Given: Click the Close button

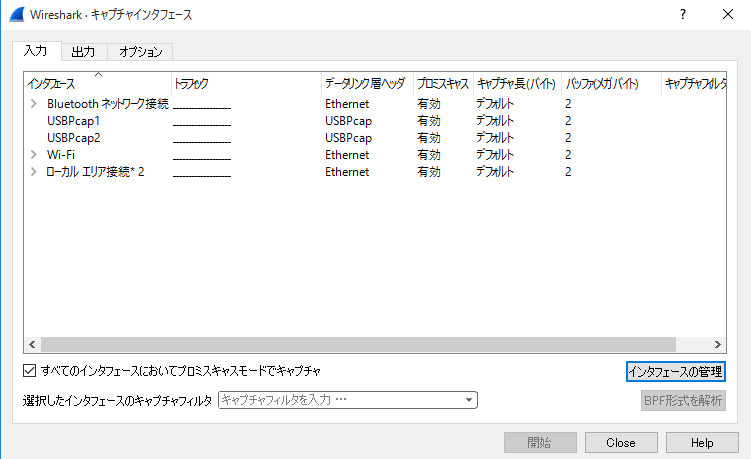Looking at the screenshot, I should click(x=621, y=443).
